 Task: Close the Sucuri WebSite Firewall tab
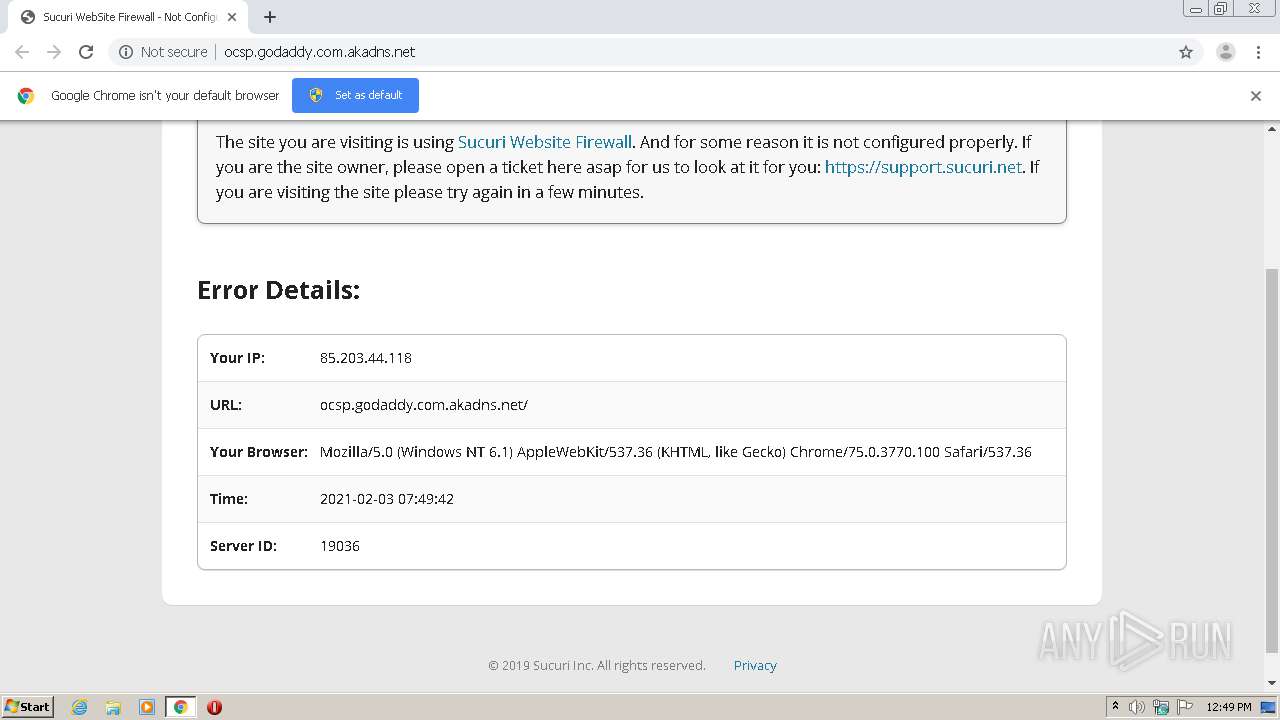232,17
